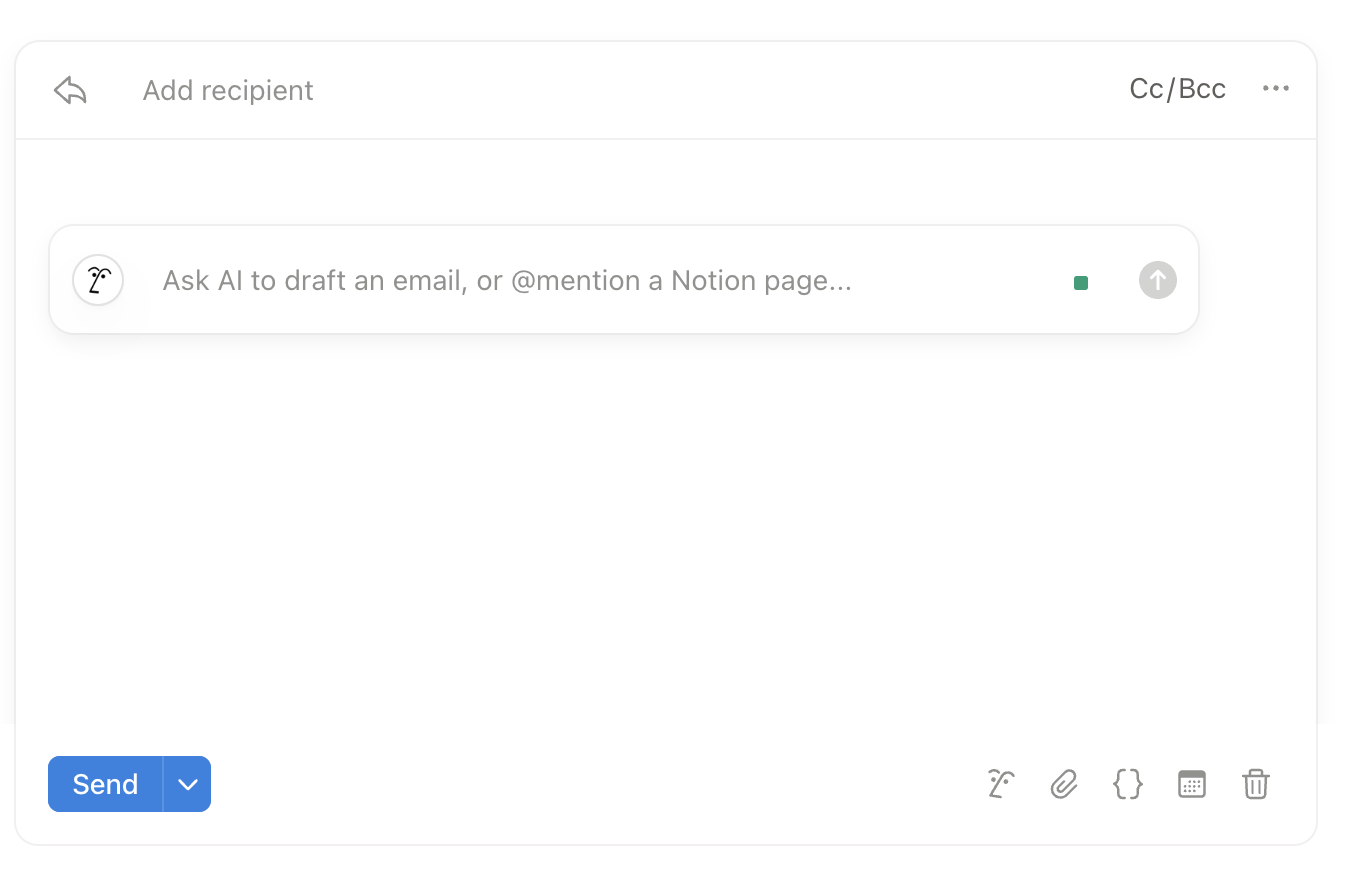Click the reply arrow icon
This screenshot has height=888, width=1348.
coord(68,89)
